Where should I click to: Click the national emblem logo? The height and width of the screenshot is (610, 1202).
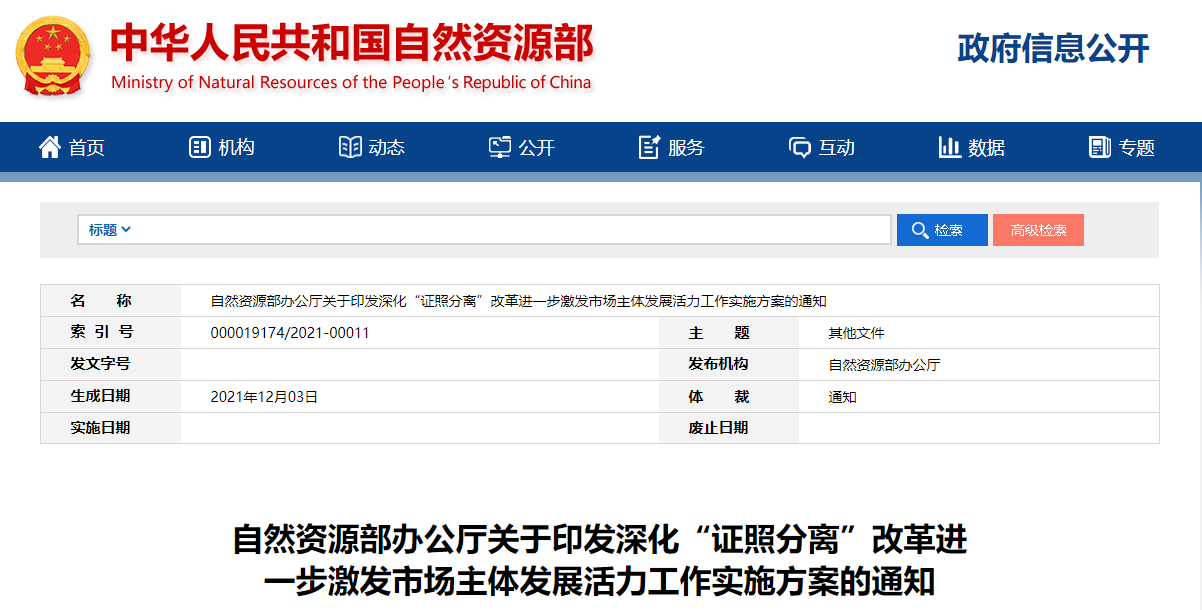[x=54, y=55]
